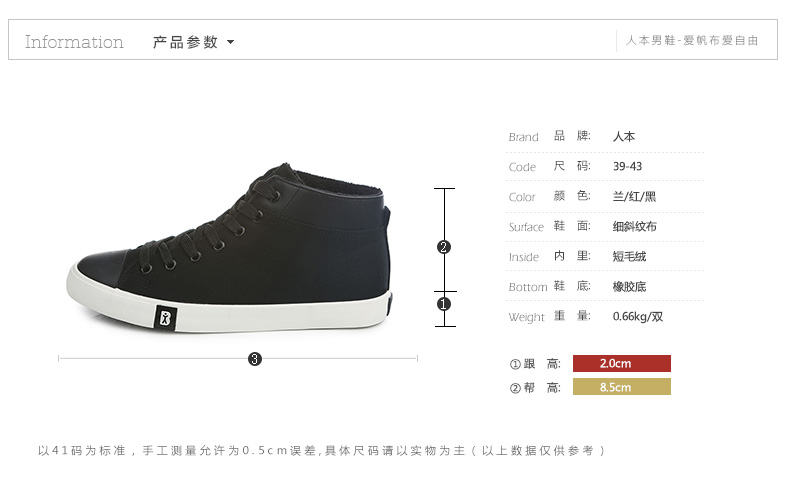Click the red 2.0cm heel height swatch
This screenshot has width=790, height=484.
point(622,363)
